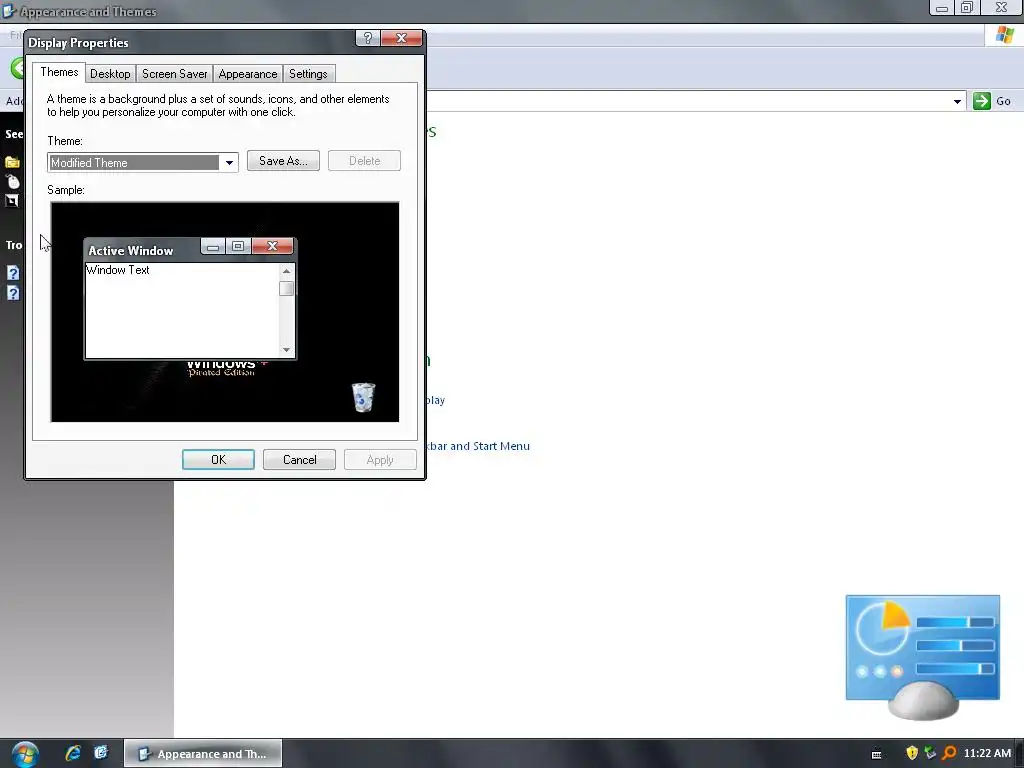Launch Internet Explorer from quick launch
Viewport: 1024px width, 768px height.
click(73, 753)
